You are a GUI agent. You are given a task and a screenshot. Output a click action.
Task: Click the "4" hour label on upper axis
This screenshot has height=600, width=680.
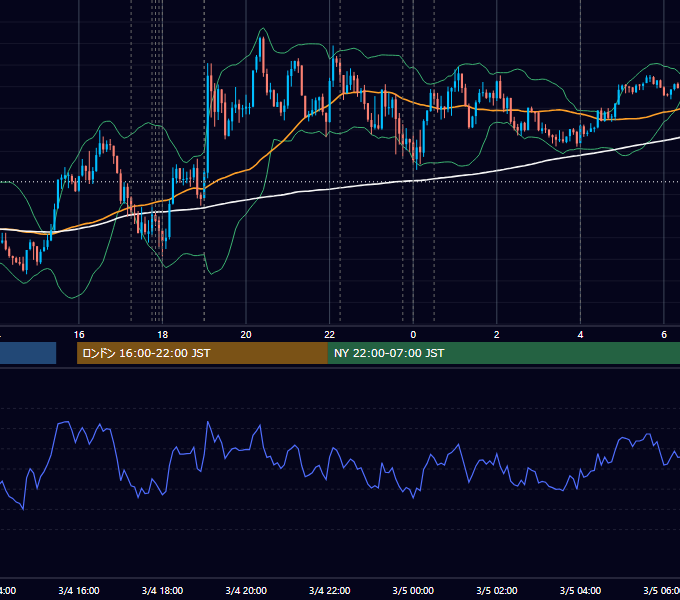tap(580, 335)
